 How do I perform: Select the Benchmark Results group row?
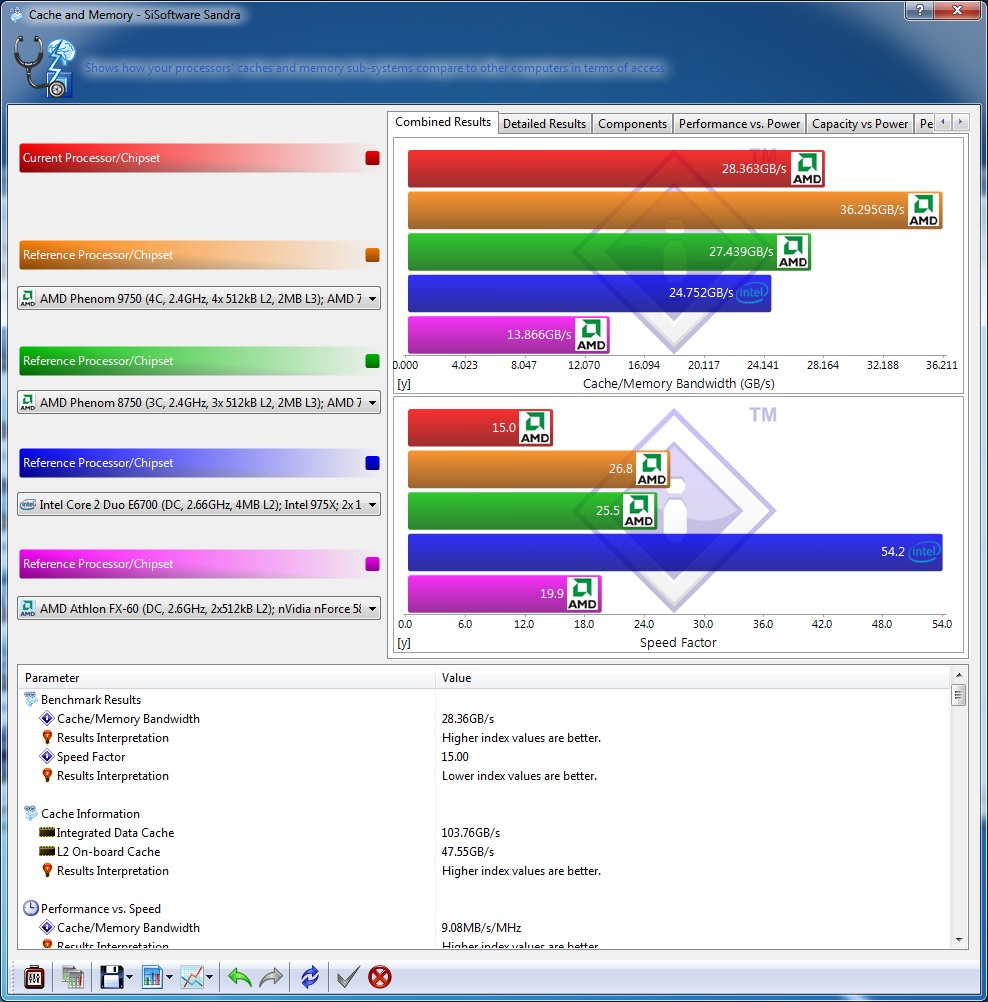(484, 700)
